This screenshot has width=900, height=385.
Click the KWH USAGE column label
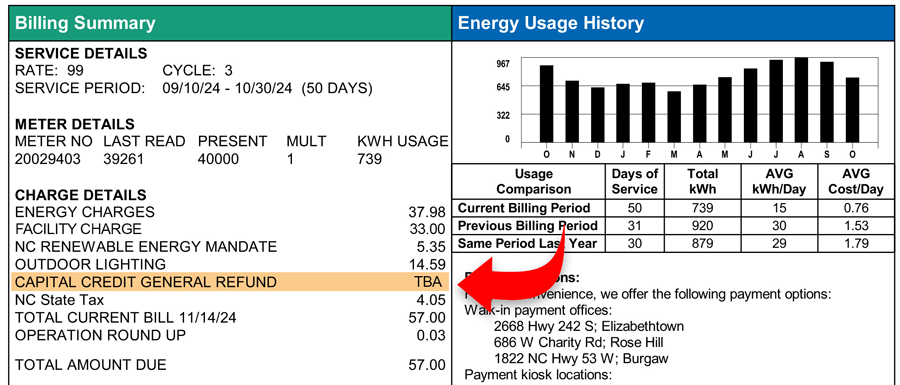tap(402, 141)
